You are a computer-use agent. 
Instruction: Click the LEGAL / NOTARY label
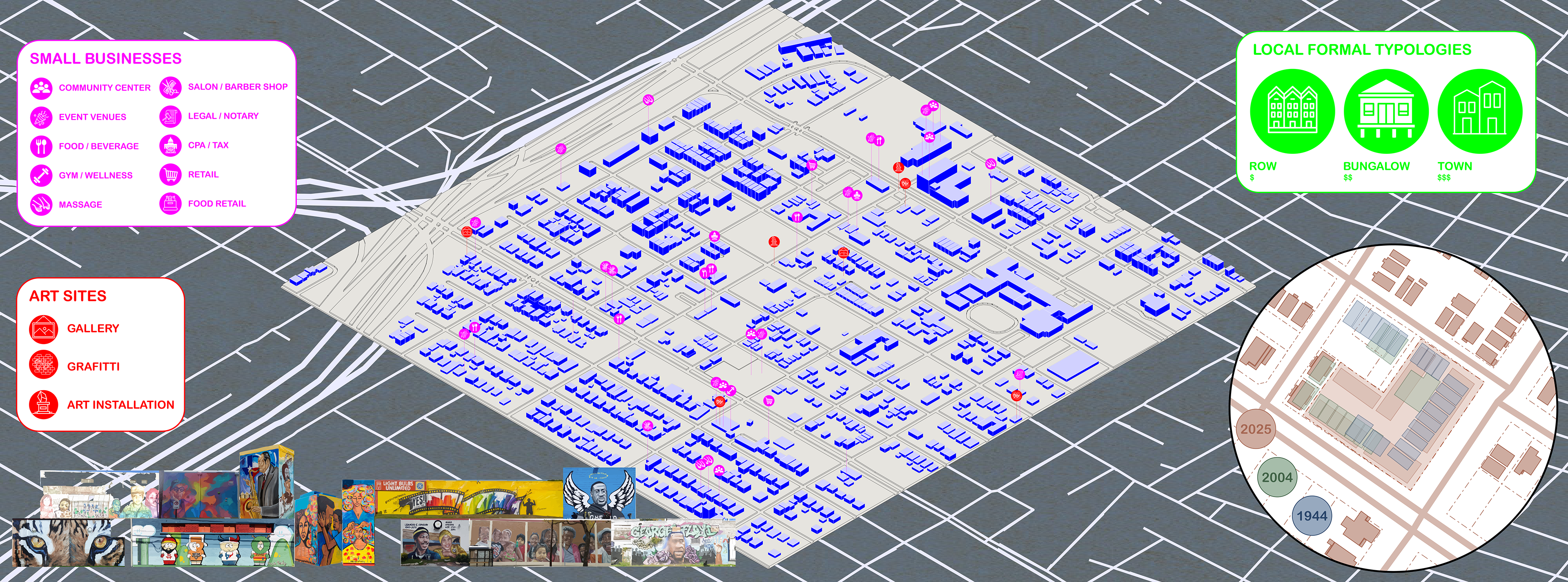[x=223, y=116]
